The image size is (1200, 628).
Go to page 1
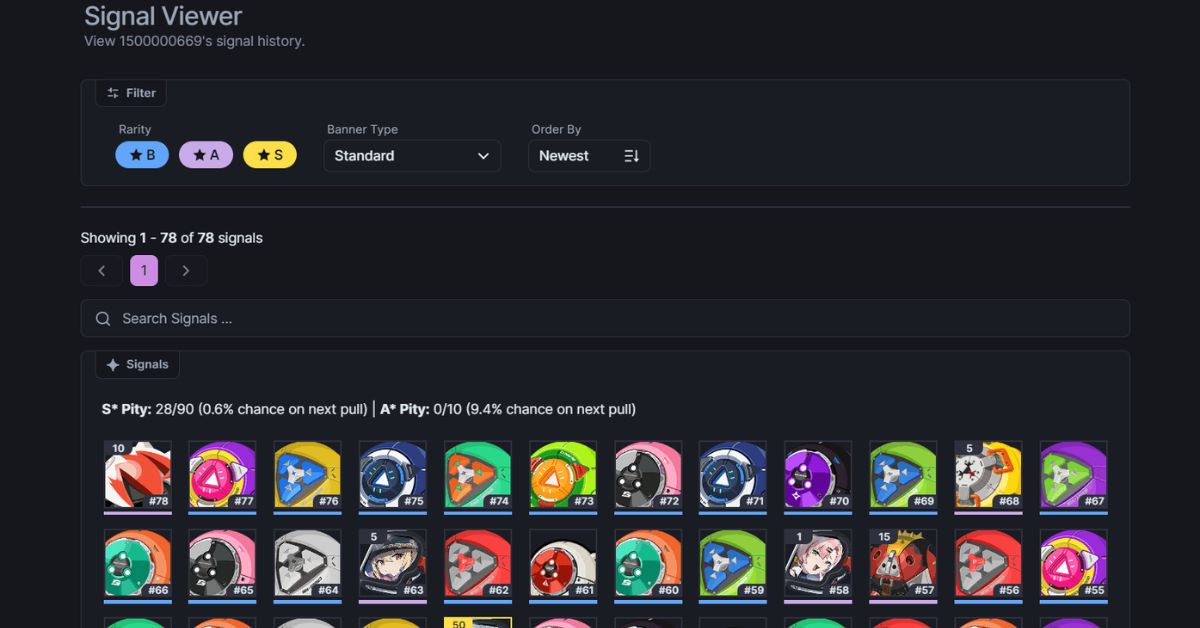point(144,271)
